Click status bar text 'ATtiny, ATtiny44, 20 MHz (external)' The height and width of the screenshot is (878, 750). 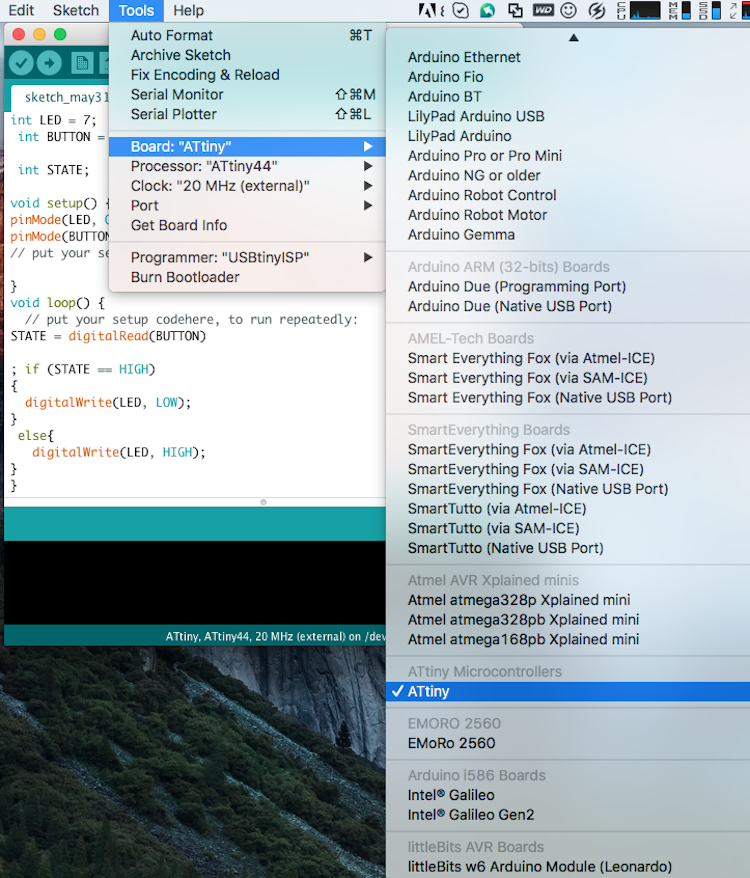255,637
